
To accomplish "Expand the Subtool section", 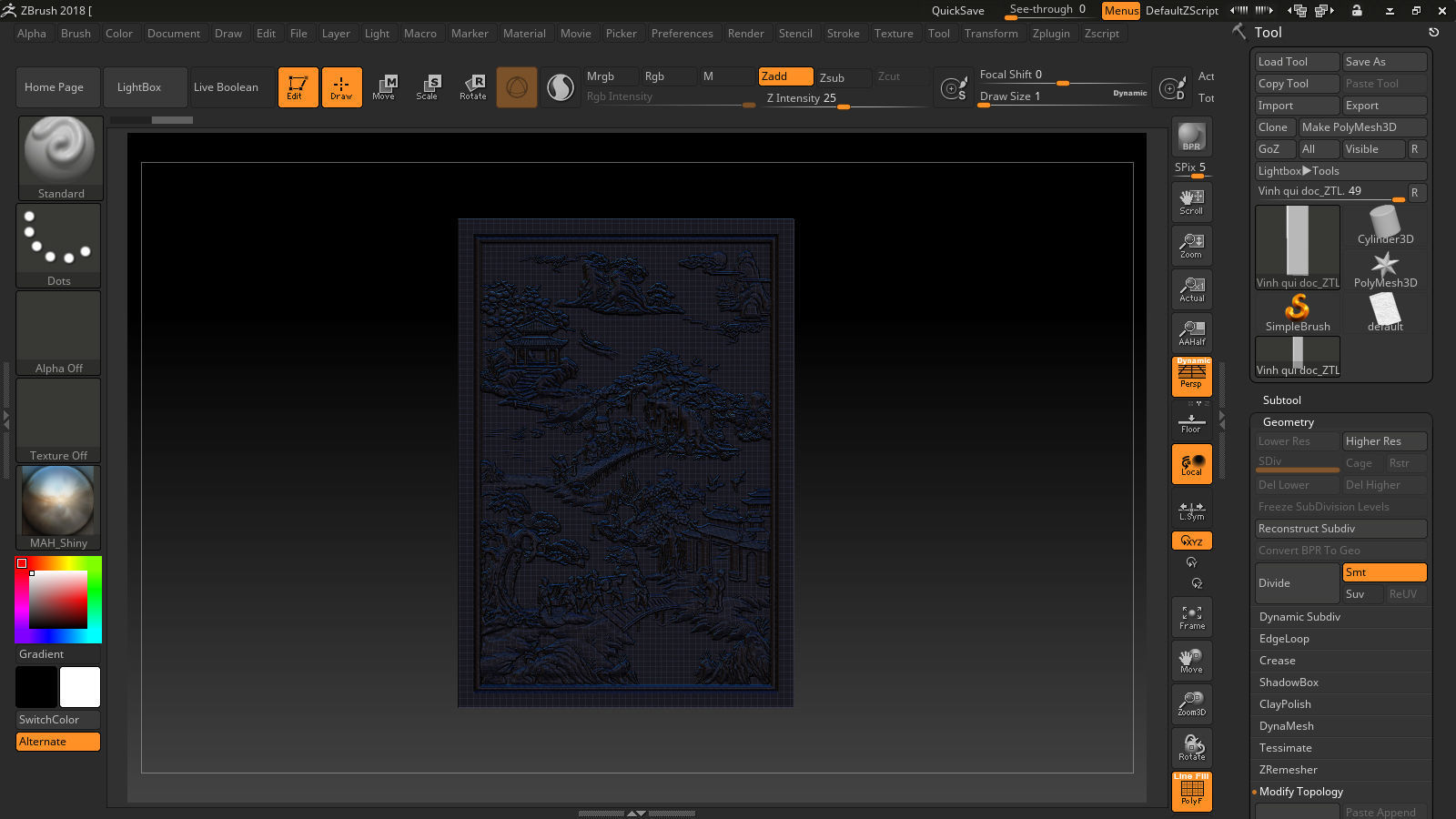I will 1281,400.
